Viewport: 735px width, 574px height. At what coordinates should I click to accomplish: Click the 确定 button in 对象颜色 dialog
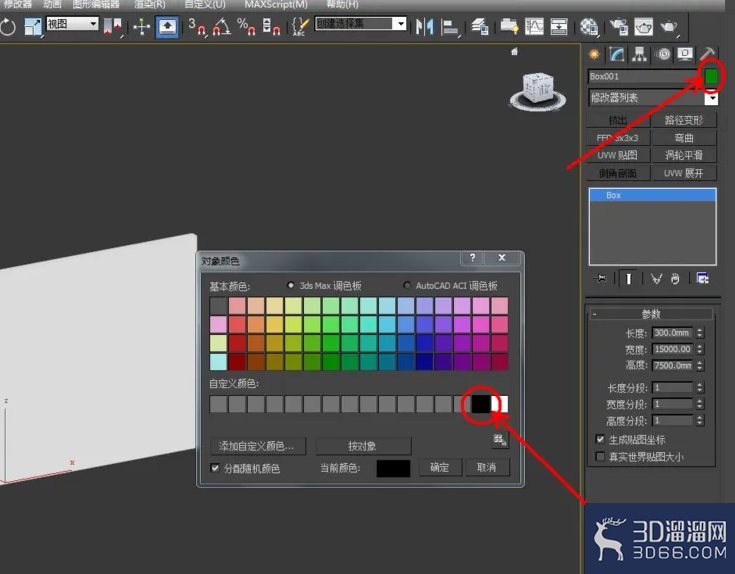pos(440,468)
